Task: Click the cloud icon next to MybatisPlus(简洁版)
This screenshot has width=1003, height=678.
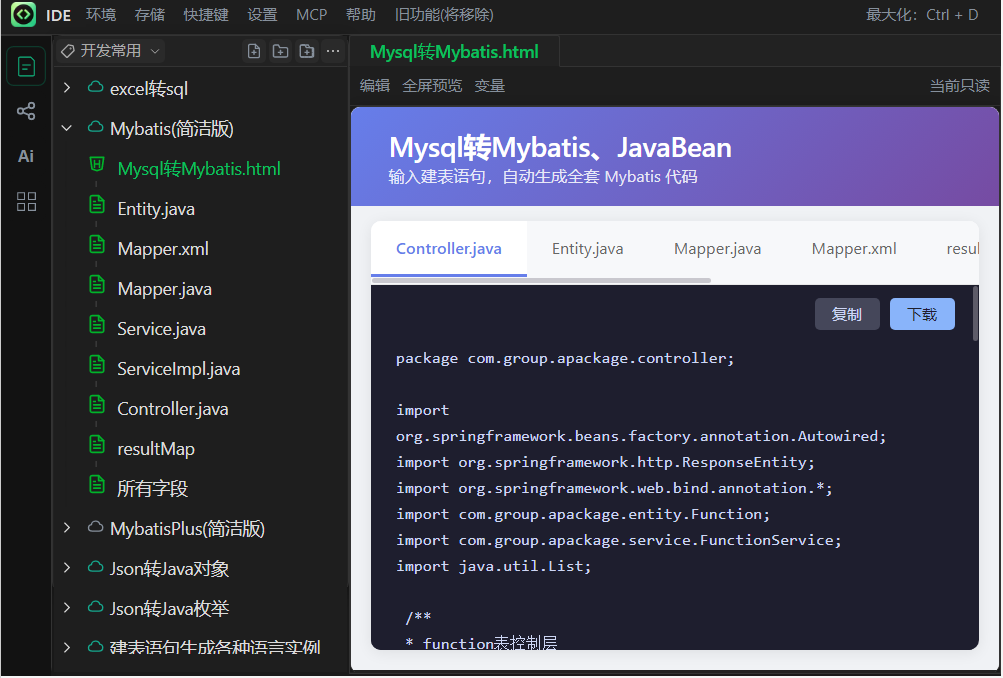Action: pos(95,527)
